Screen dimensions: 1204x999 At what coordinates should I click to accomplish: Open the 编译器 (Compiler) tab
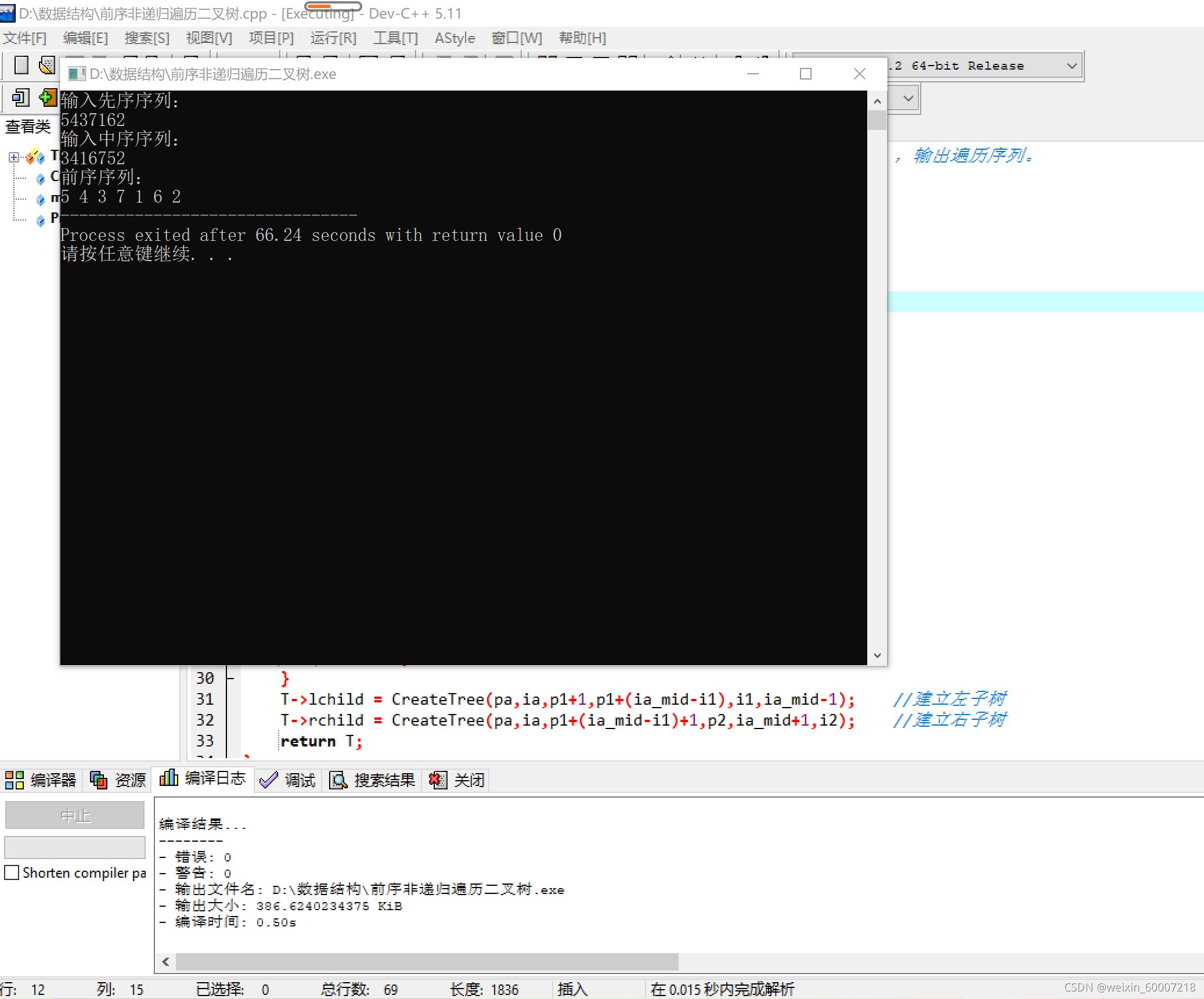41,780
